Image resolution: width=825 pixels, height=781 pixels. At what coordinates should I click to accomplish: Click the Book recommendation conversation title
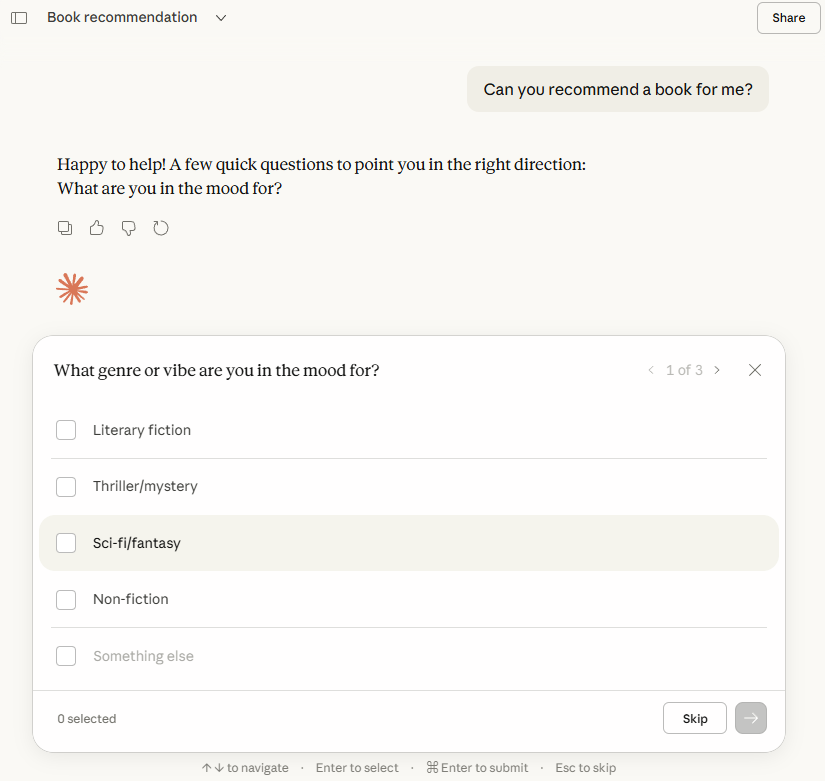(121, 17)
